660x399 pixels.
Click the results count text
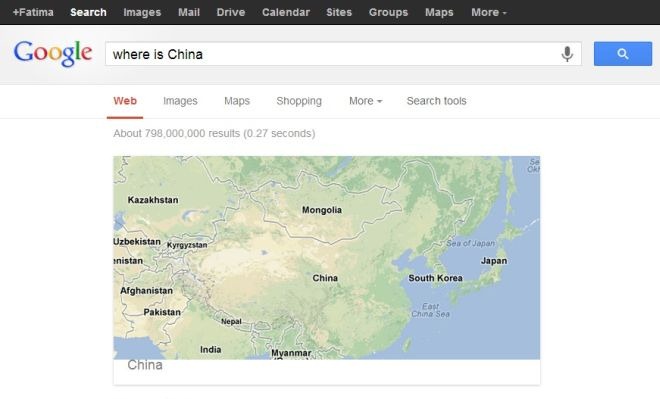[214, 133]
